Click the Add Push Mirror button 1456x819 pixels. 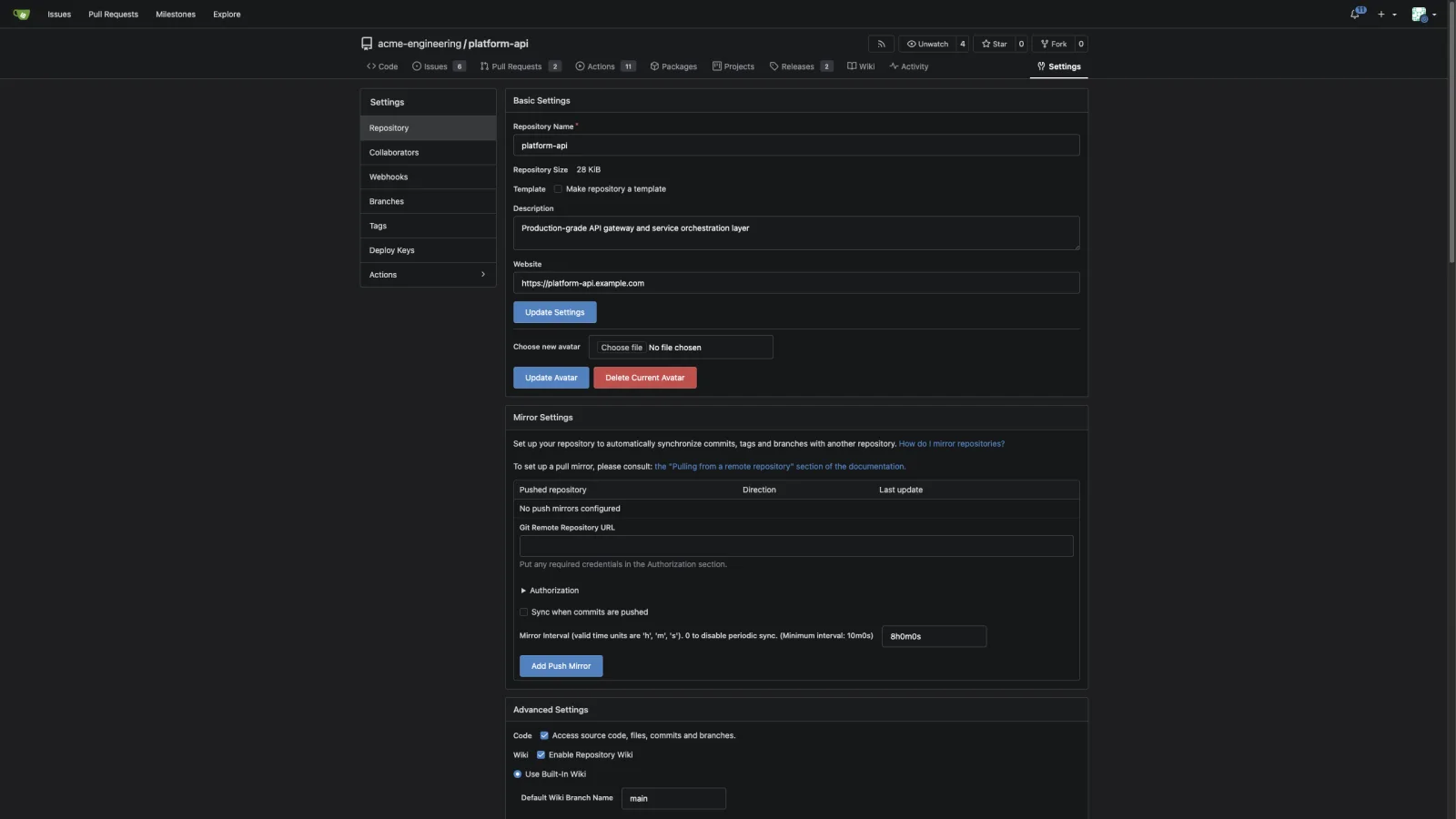pos(561,666)
